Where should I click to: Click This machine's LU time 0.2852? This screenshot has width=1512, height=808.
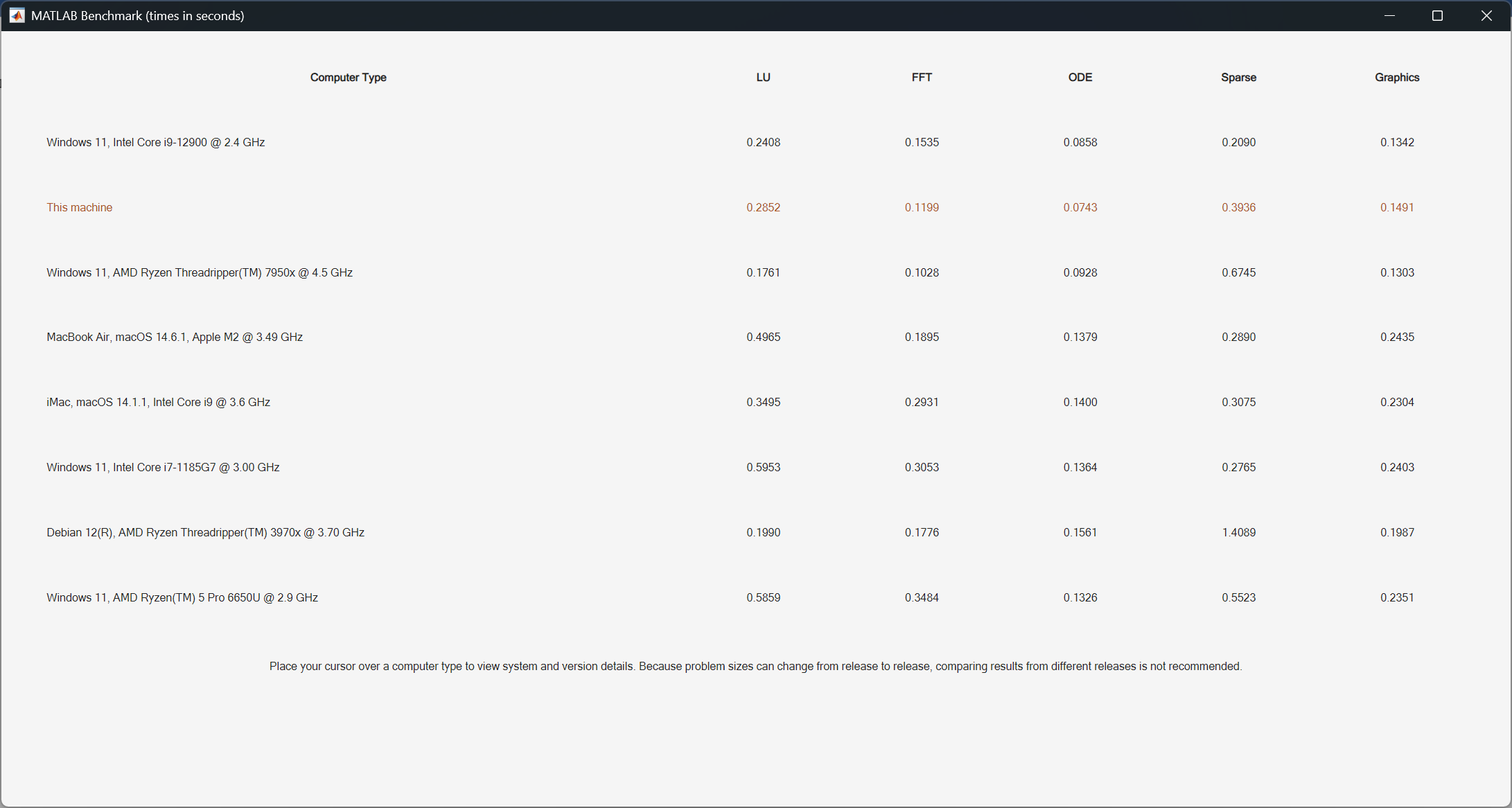(763, 207)
